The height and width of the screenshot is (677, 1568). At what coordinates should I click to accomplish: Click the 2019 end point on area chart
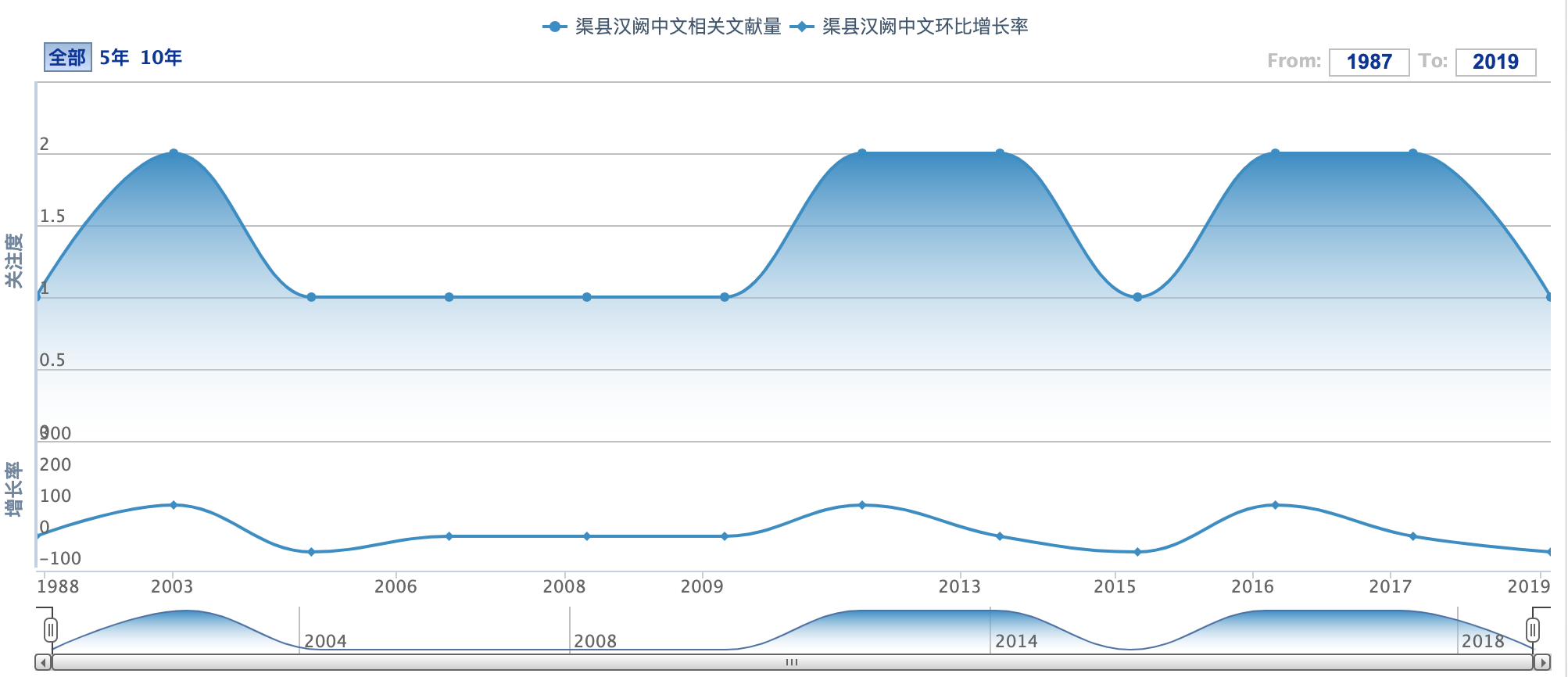(1549, 297)
